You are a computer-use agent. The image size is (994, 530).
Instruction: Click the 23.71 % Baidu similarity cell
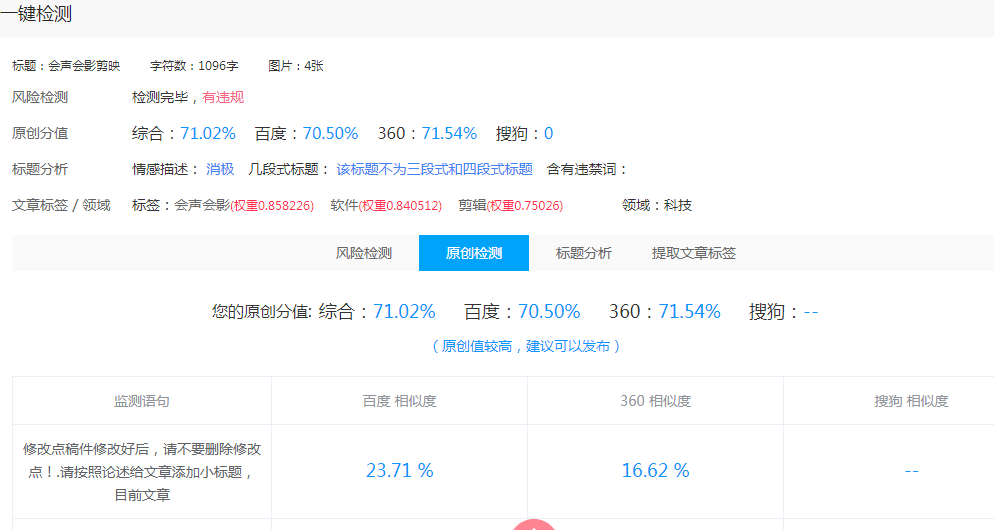(x=399, y=470)
